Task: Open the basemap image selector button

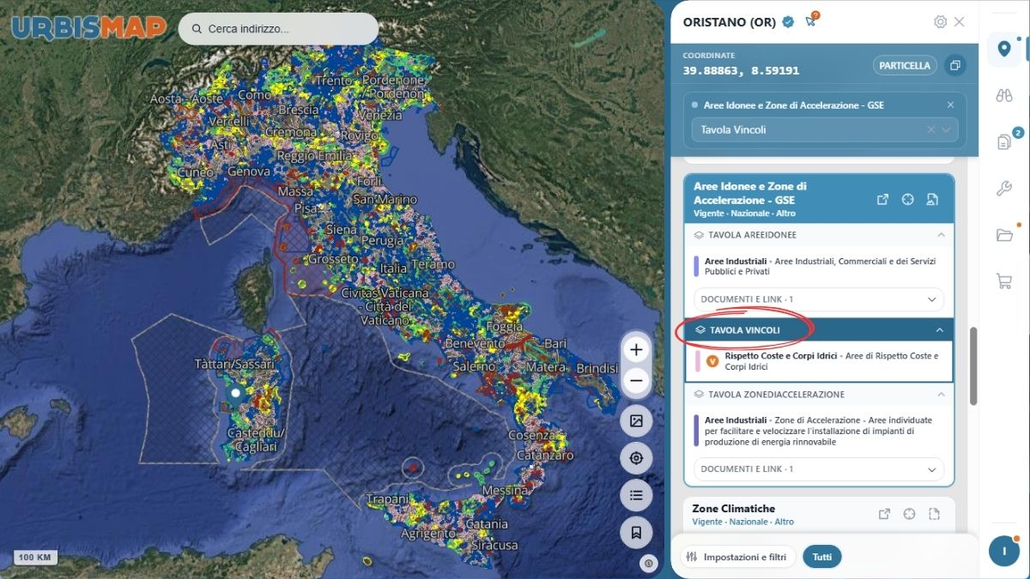Action: [636, 421]
